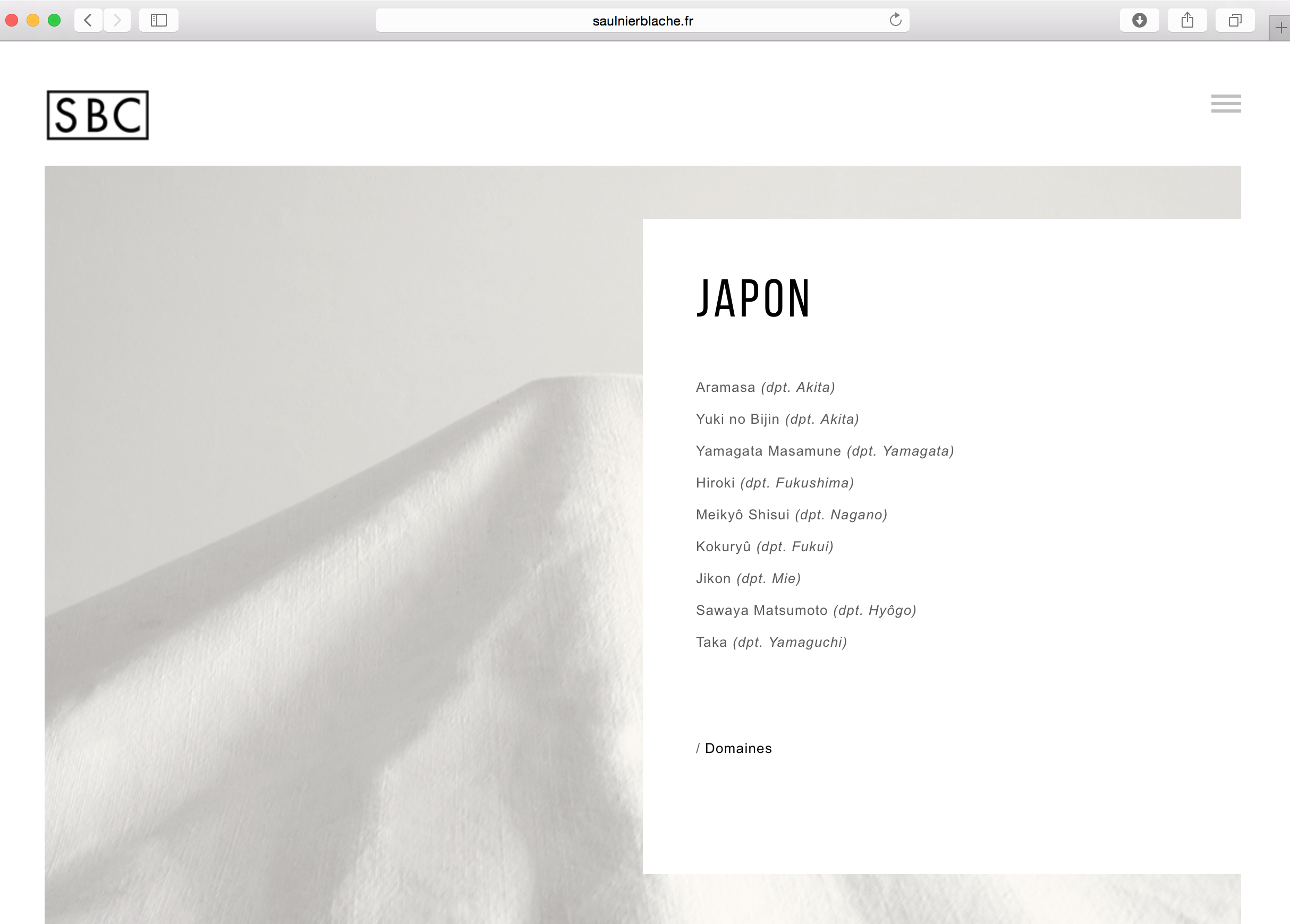Select Kokuryû (dpt. Fukui) entry
1290x924 pixels.
pos(765,546)
